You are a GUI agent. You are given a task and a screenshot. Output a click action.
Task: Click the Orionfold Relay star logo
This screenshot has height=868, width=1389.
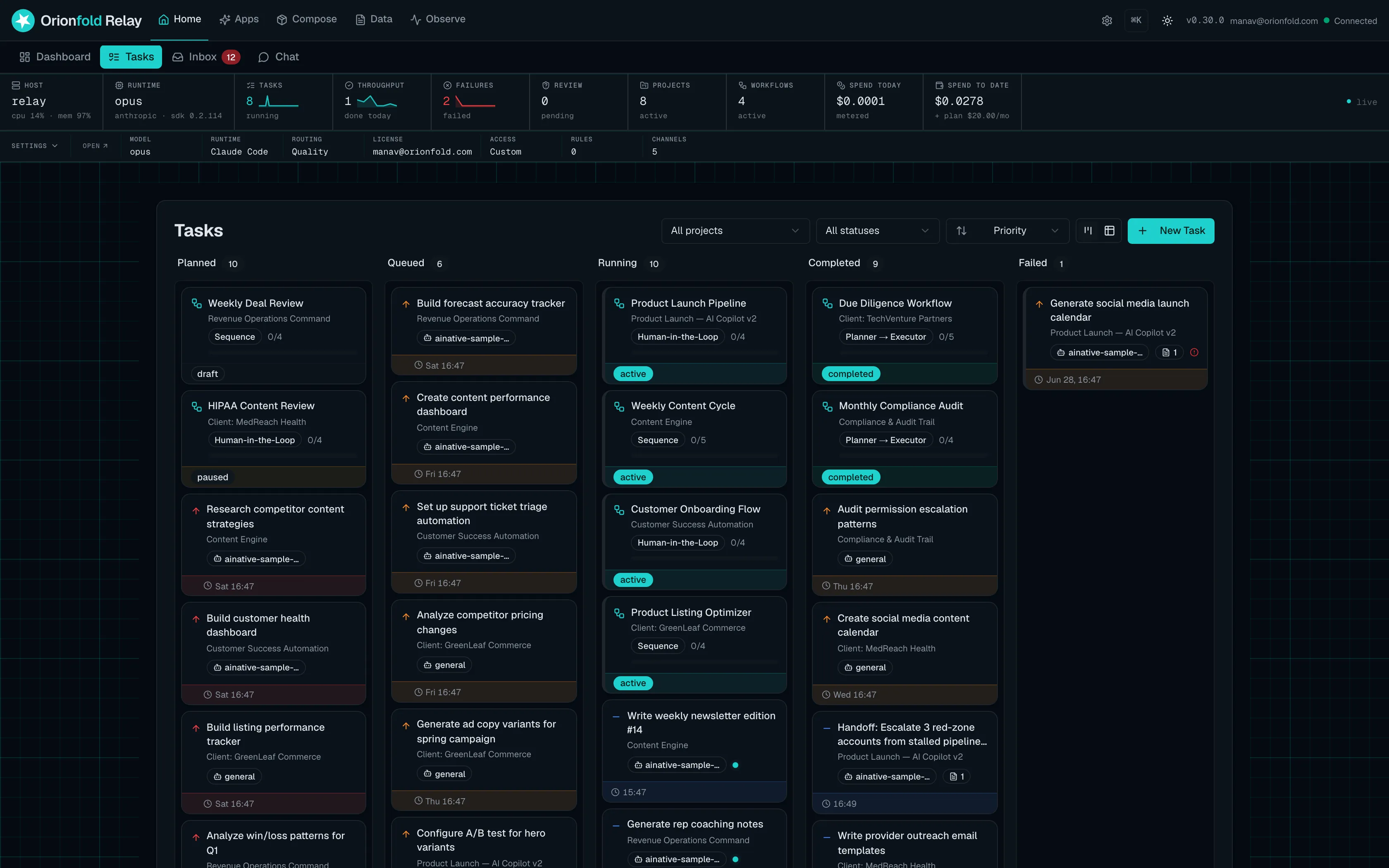tap(23, 21)
